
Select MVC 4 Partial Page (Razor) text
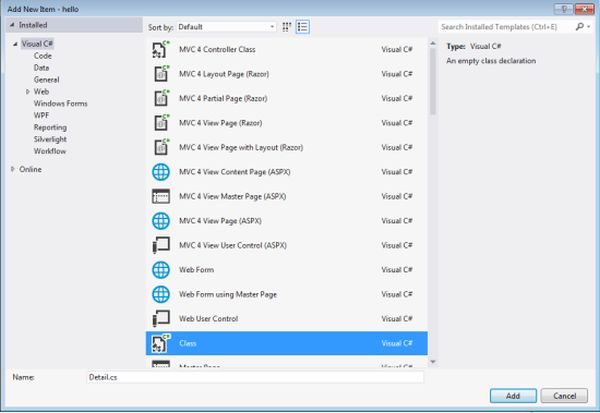[223, 98]
